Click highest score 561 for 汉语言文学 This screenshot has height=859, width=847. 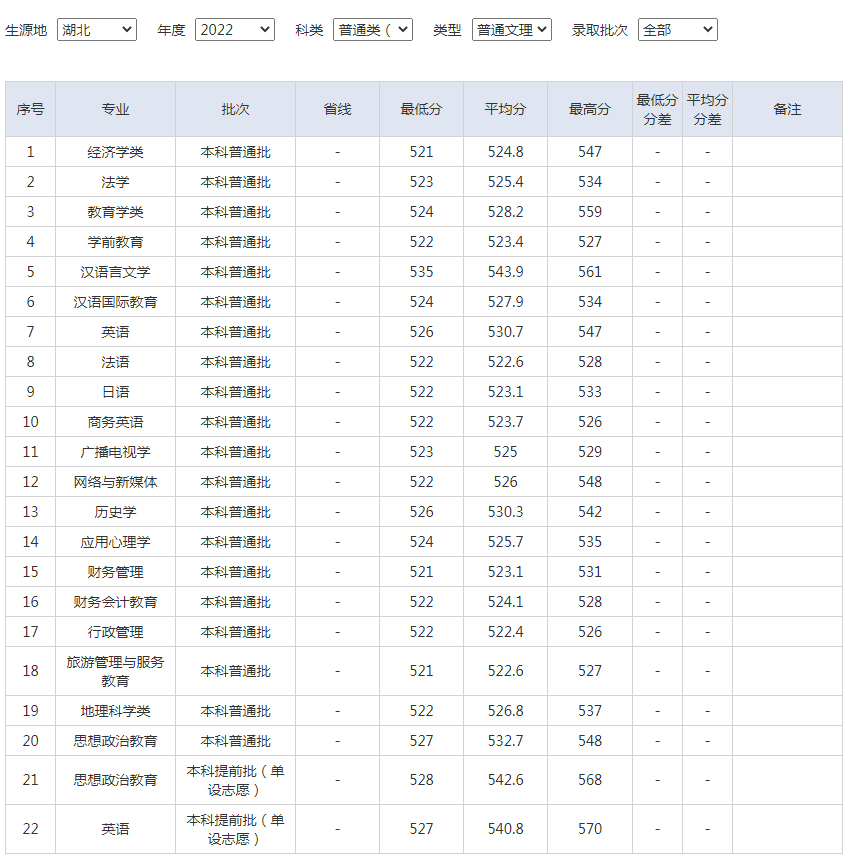coord(590,272)
